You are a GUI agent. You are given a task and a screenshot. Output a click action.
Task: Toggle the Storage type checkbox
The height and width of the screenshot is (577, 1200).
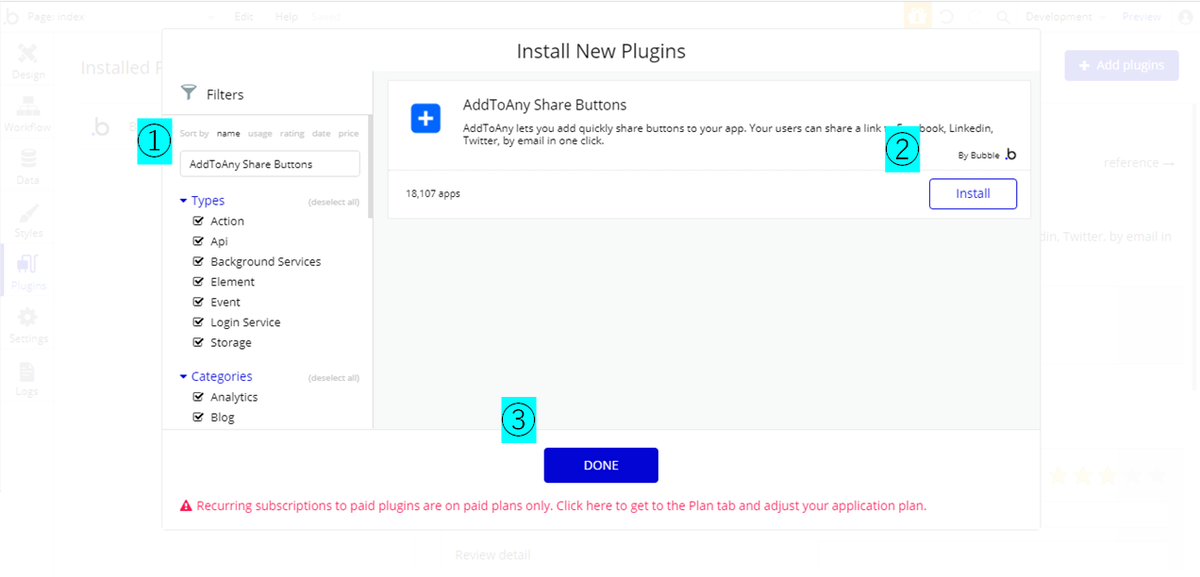[x=198, y=342]
